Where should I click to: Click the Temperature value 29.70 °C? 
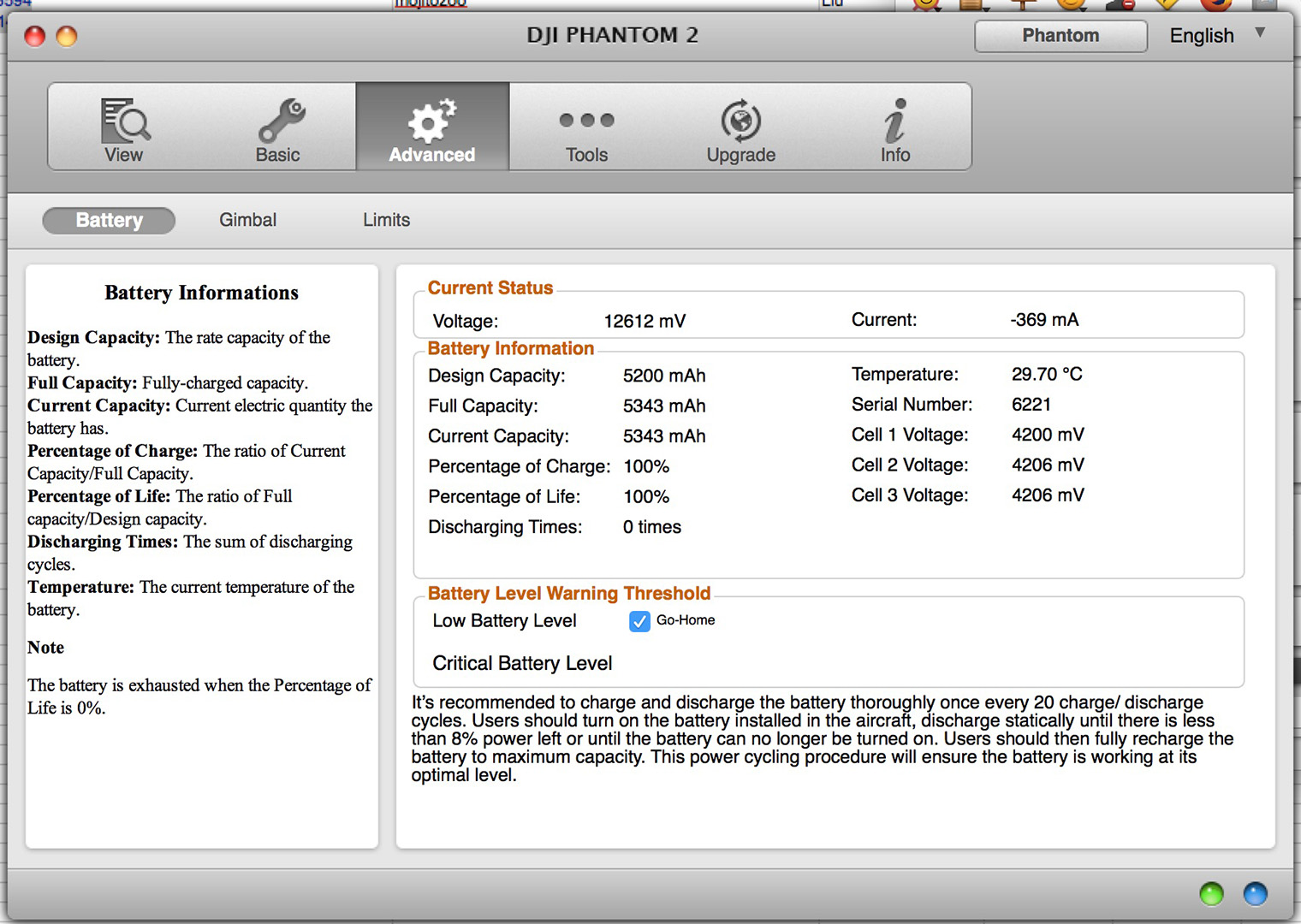point(1047,374)
